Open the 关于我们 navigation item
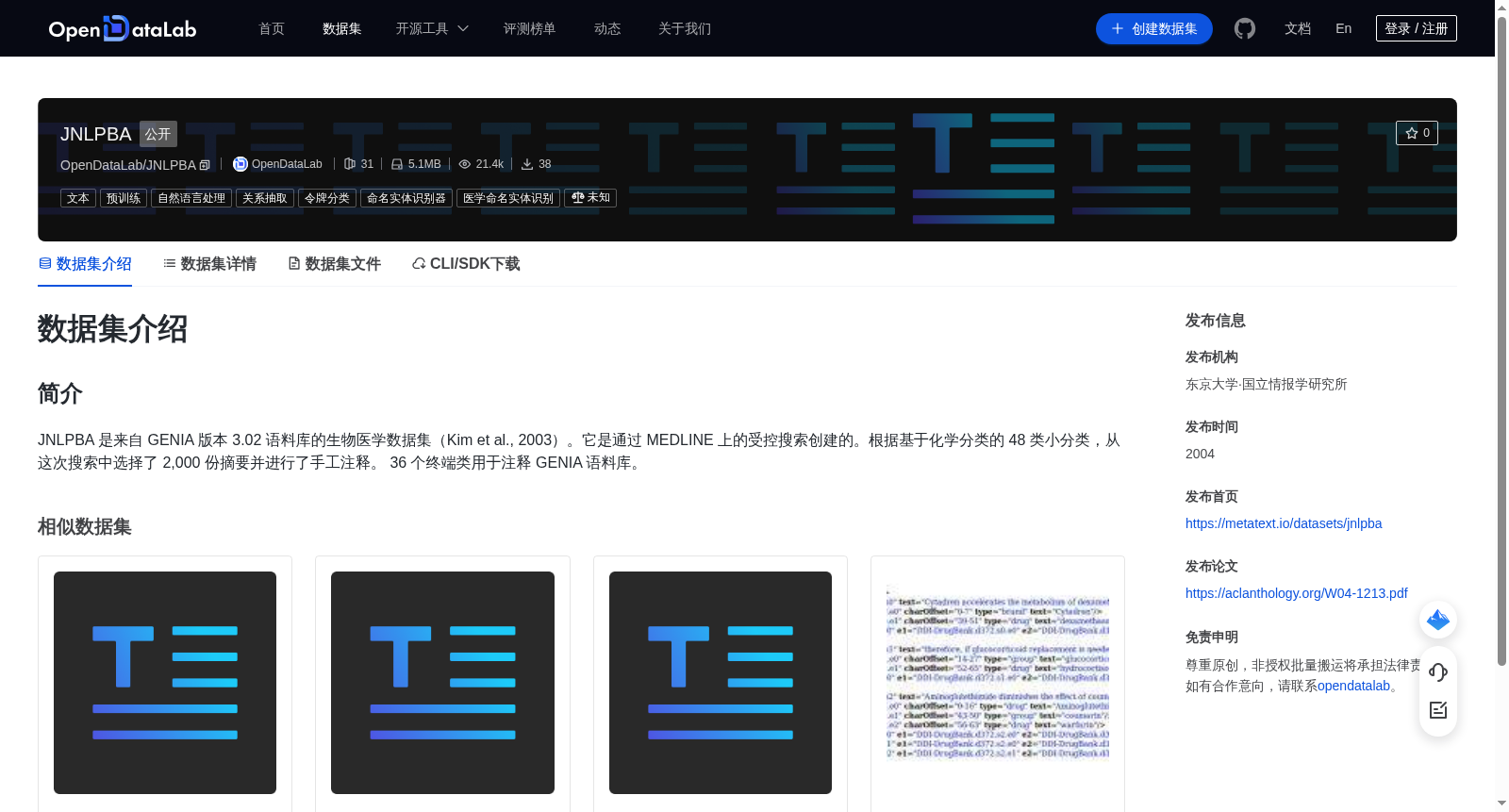This screenshot has width=1509, height=812. [x=685, y=28]
